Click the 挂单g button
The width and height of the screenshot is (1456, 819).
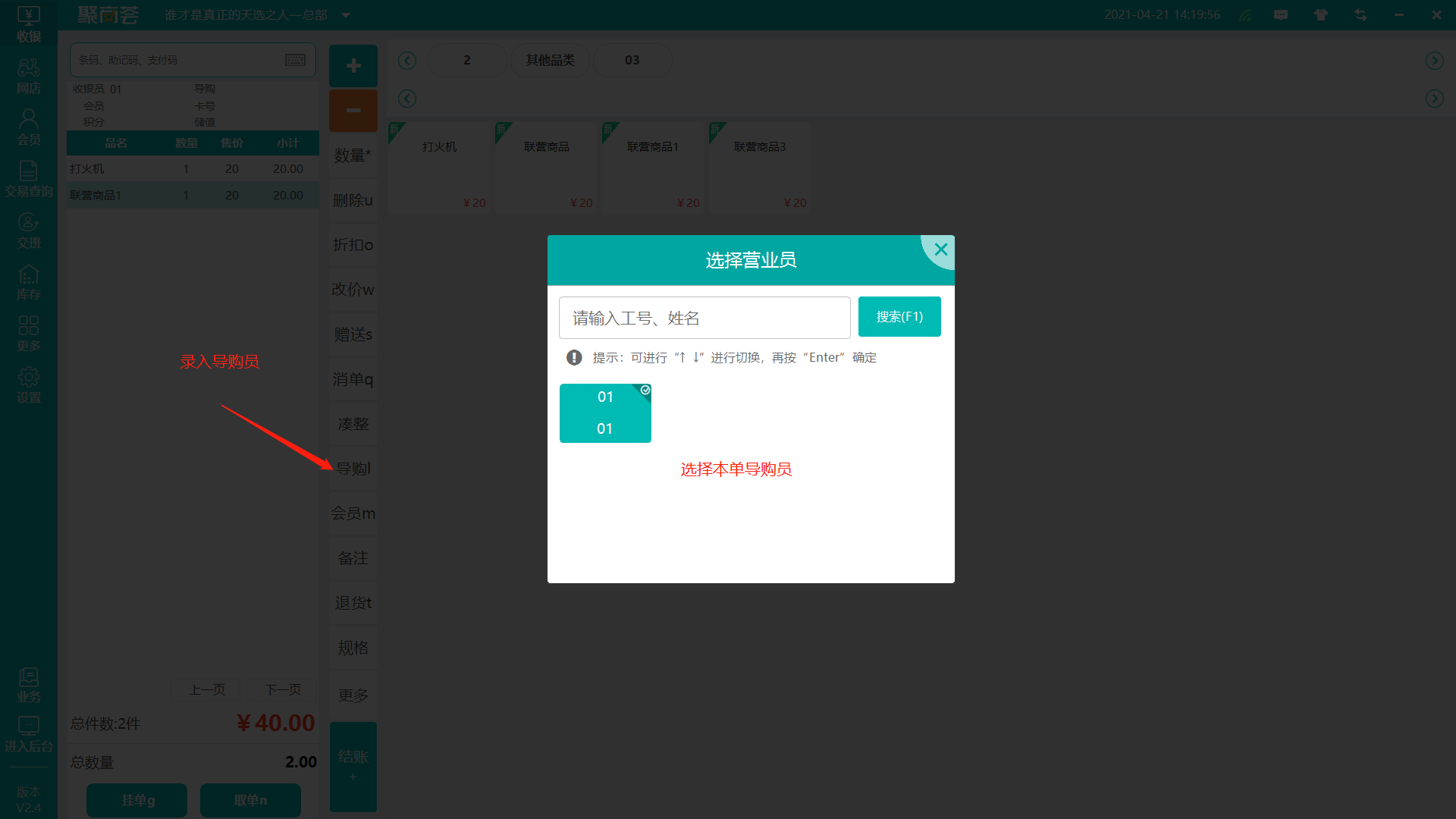137,800
